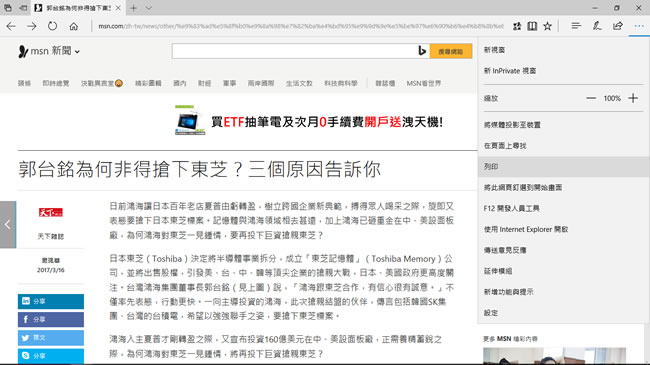Click the translate page icon
The height and width of the screenshot is (365, 650).
[x=517, y=26]
